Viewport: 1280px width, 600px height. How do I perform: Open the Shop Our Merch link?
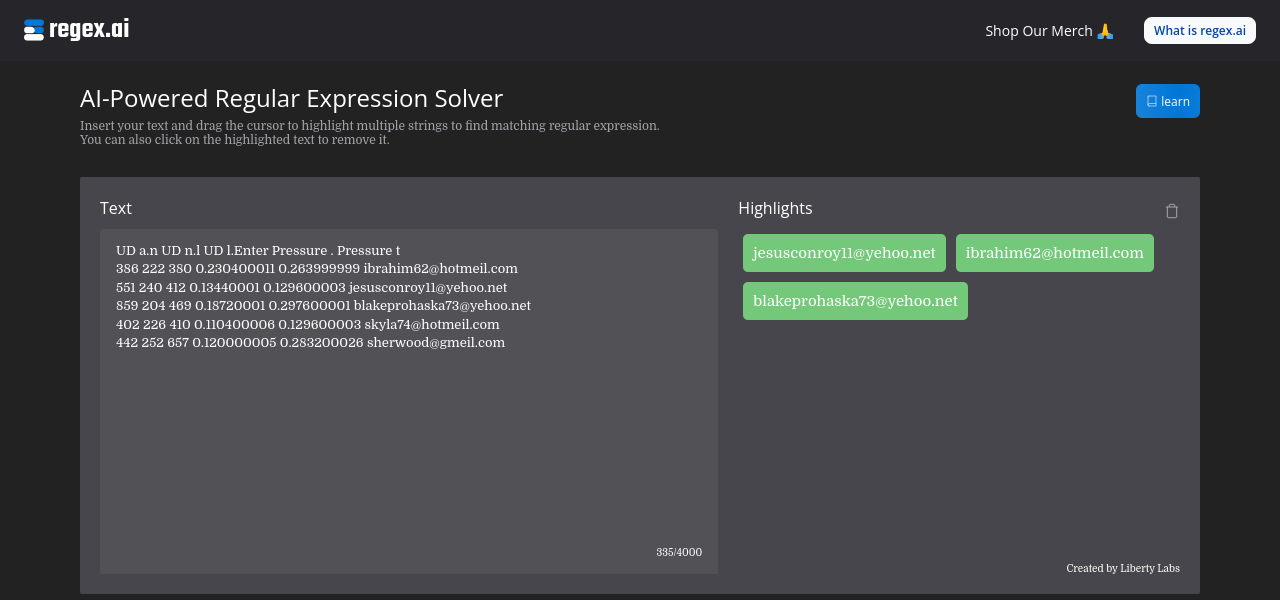1038,31
